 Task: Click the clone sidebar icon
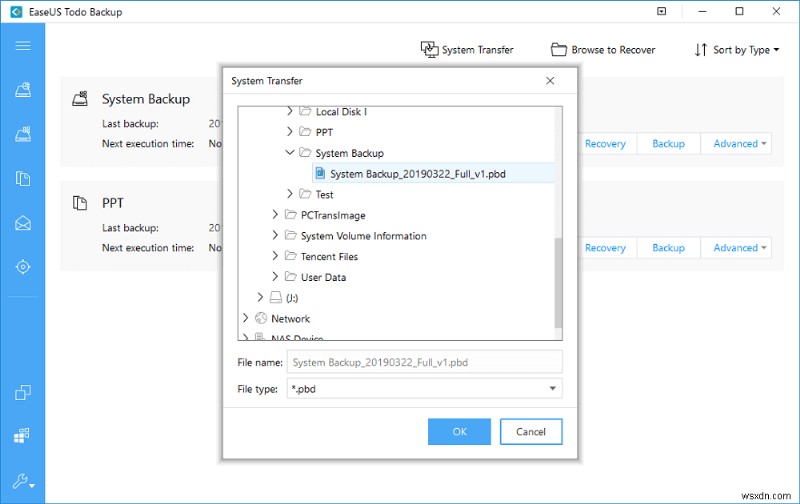coord(22,392)
